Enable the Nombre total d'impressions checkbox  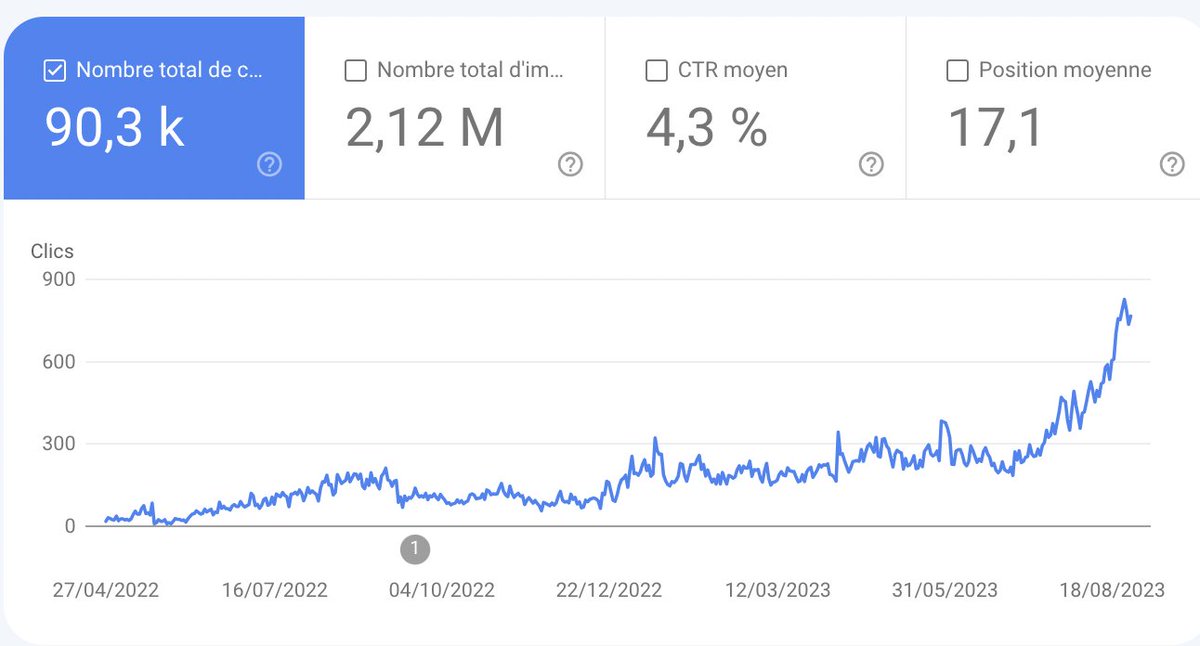pyautogui.click(x=355, y=71)
